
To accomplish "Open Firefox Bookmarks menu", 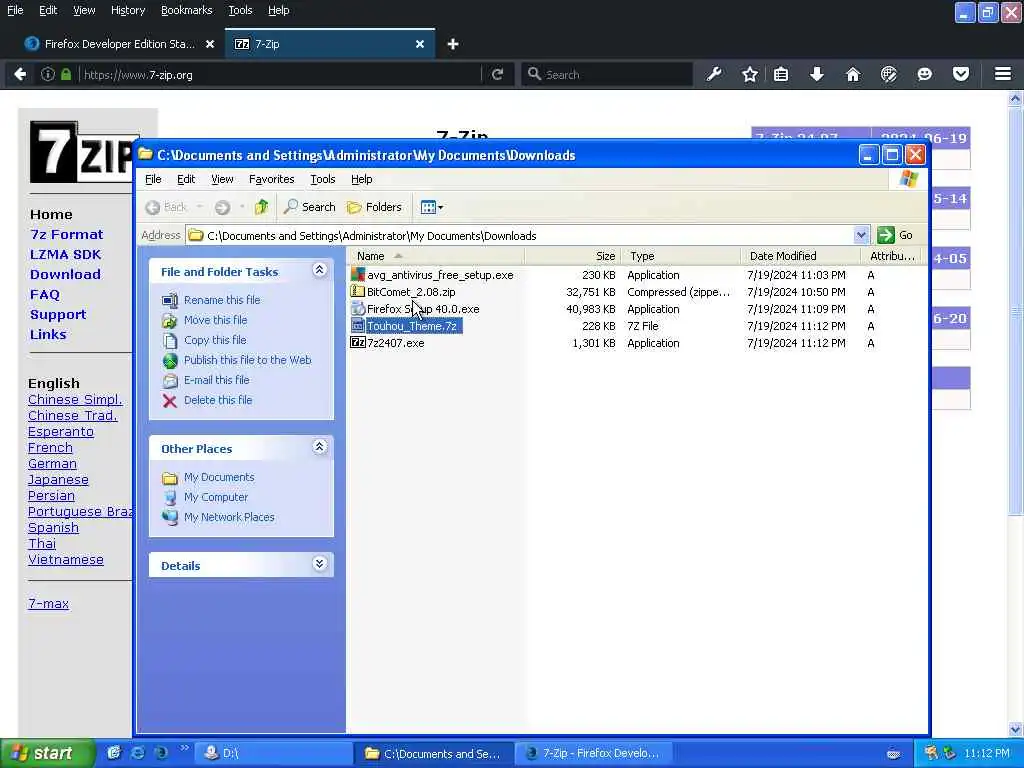I will [187, 10].
